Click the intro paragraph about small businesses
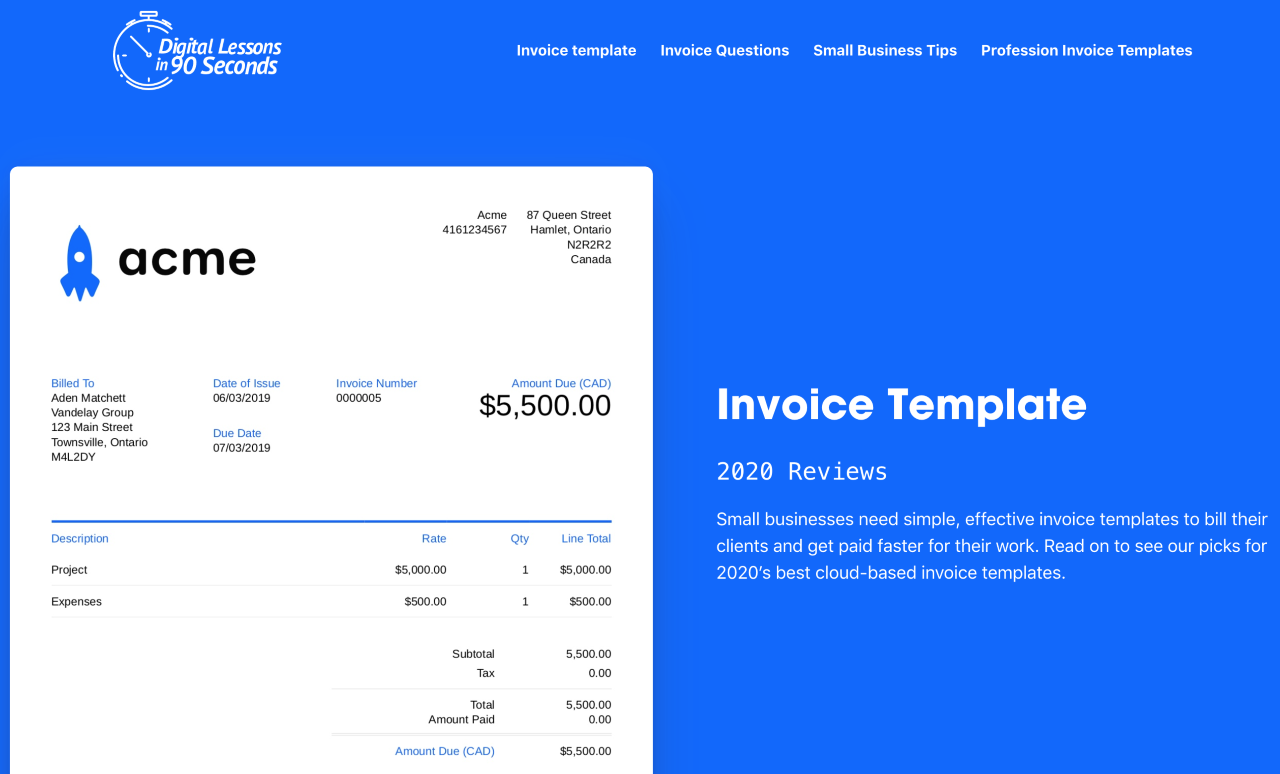This screenshot has width=1280, height=774. click(x=992, y=546)
